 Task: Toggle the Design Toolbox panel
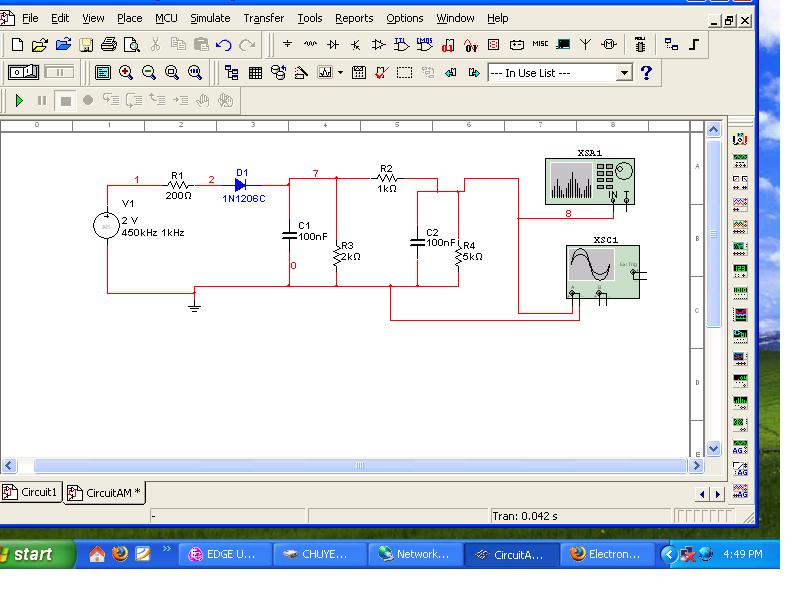click(x=232, y=73)
